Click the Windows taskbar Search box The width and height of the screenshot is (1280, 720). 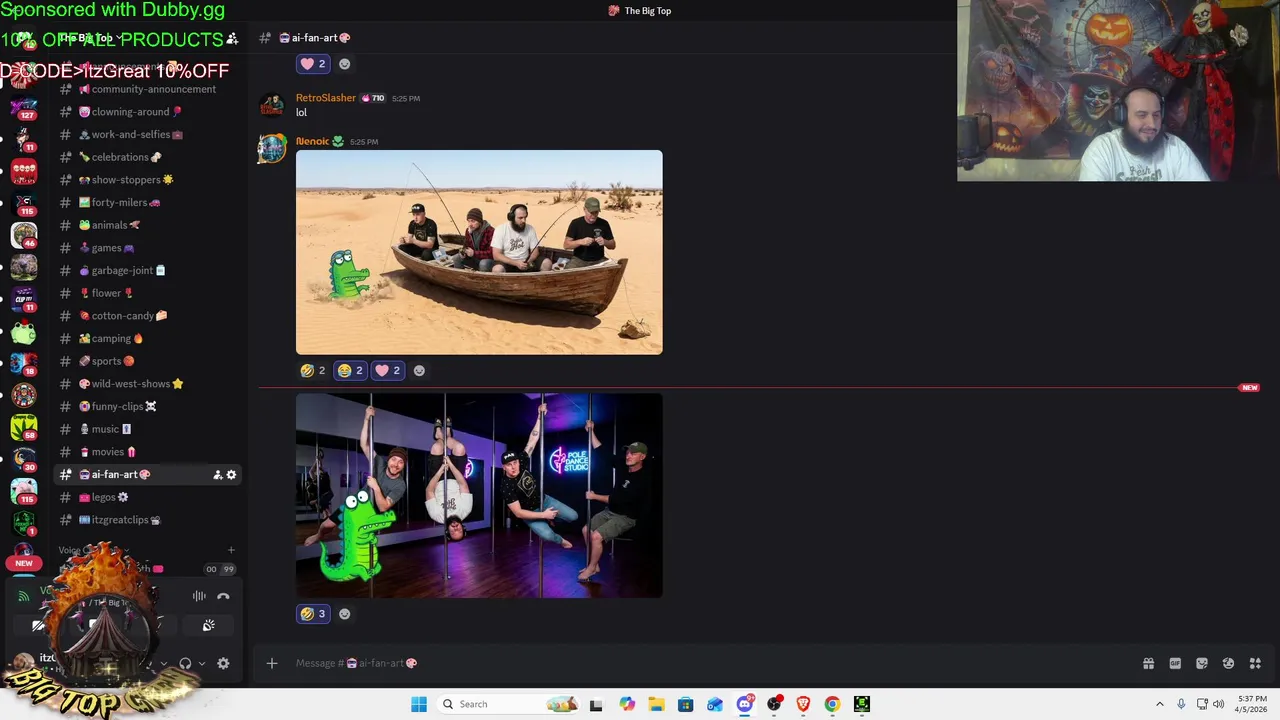tap(508, 704)
